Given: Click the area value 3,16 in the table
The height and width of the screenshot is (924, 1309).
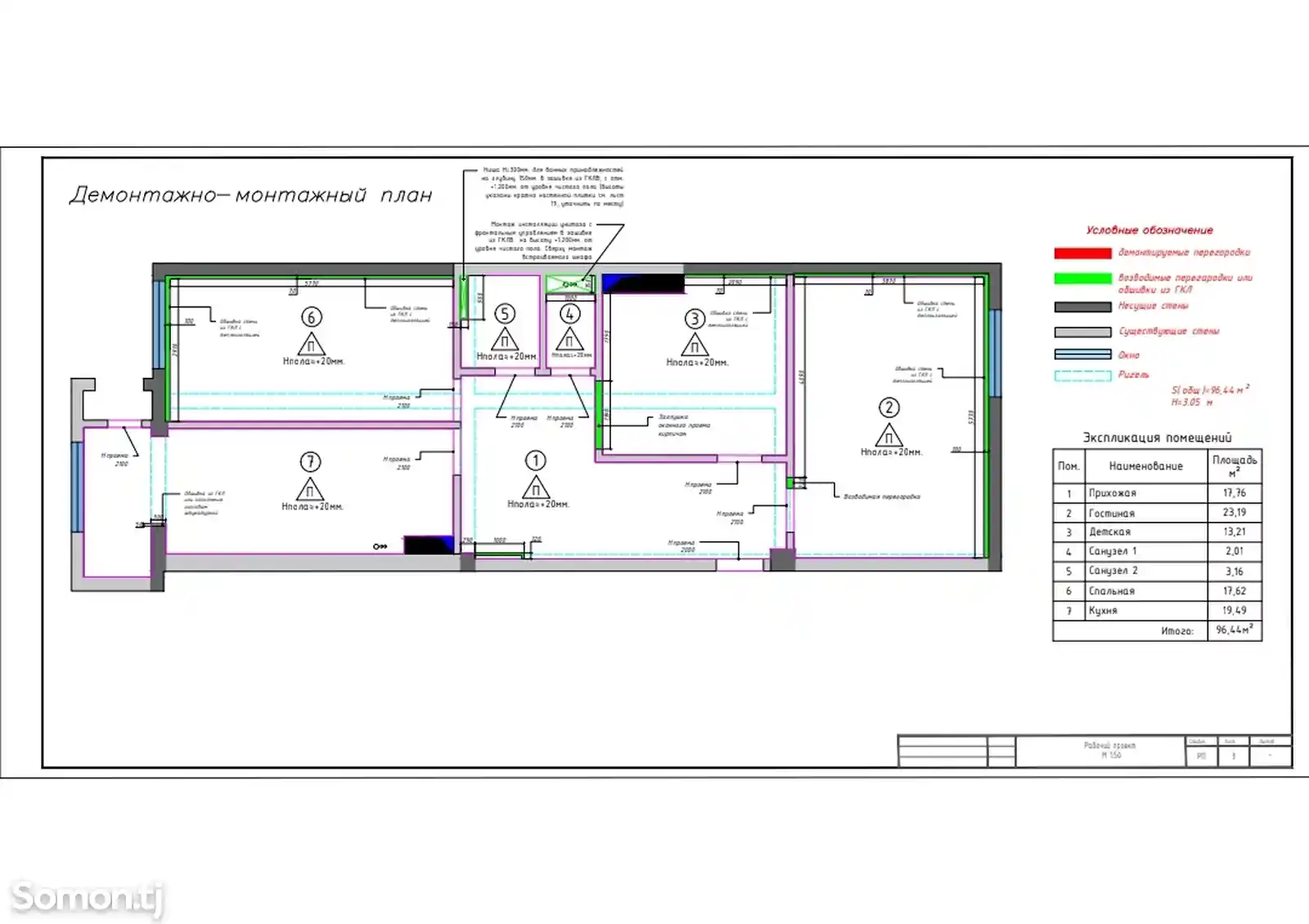Looking at the screenshot, I should (x=1235, y=572).
